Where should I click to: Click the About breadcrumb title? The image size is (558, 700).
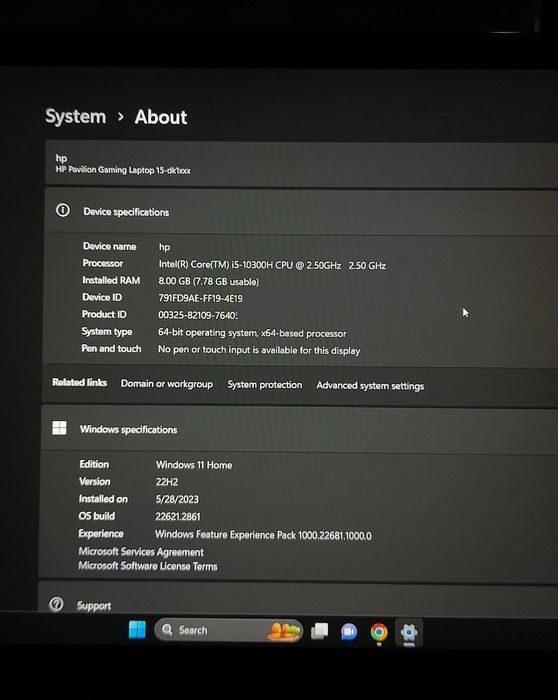pos(161,117)
